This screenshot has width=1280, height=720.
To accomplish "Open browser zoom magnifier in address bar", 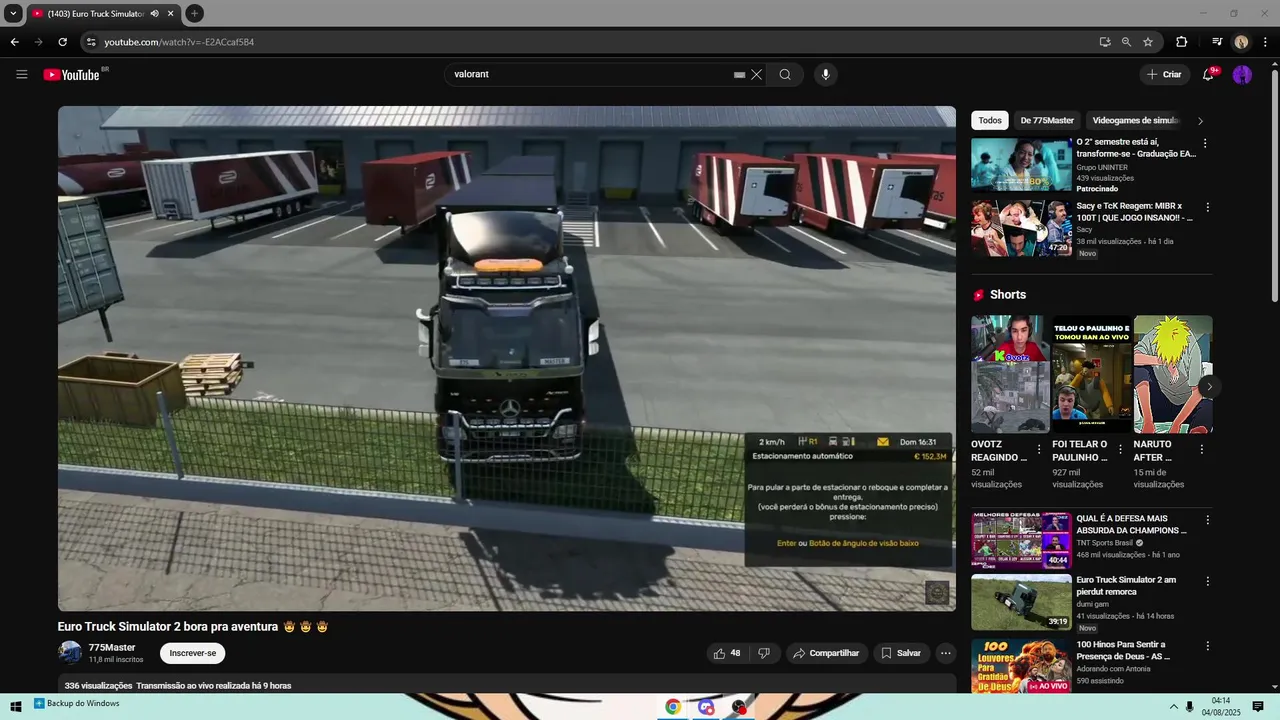I will [x=1126, y=42].
